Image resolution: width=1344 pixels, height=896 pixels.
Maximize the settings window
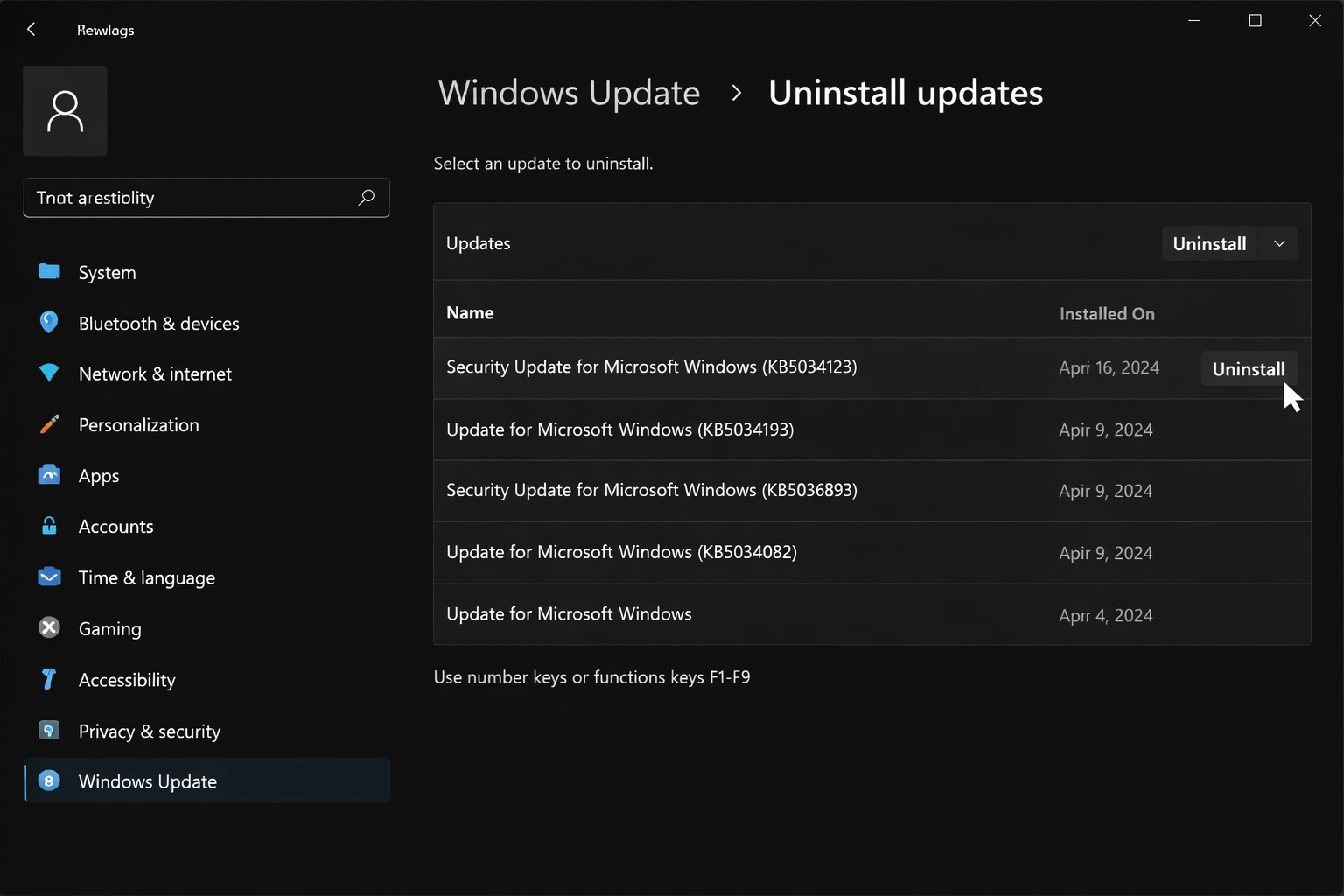(1255, 20)
